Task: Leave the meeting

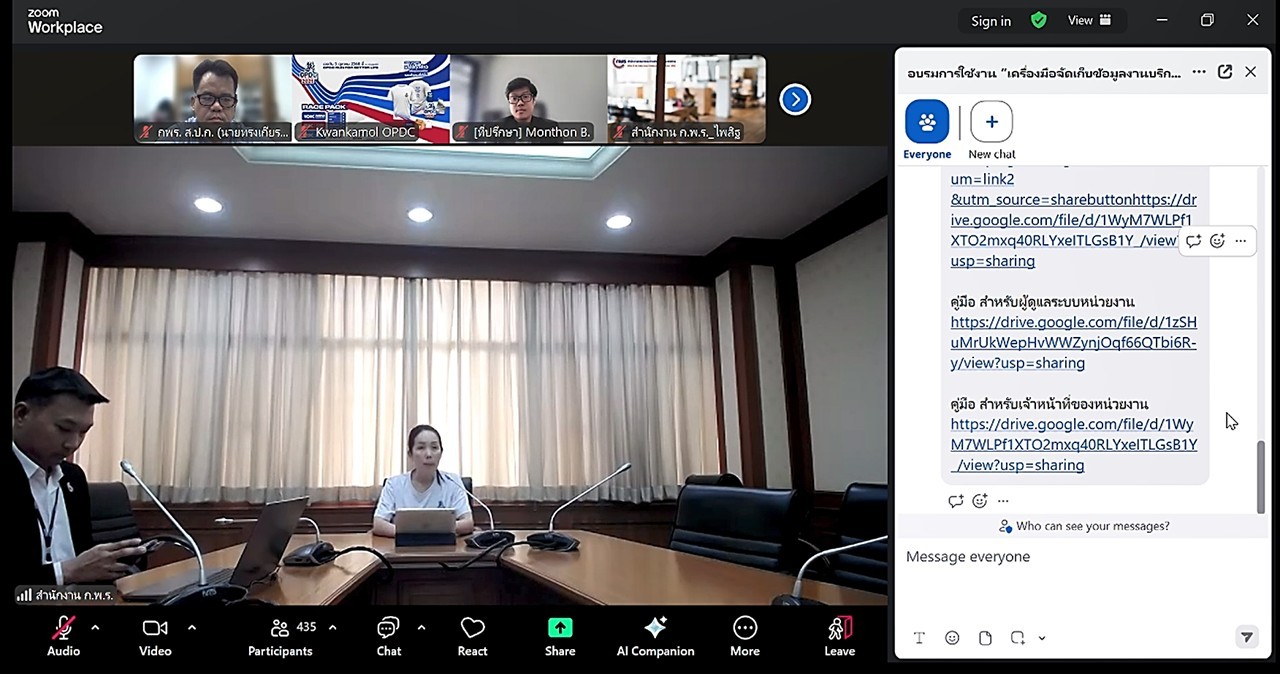Action: tap(839, 636)
